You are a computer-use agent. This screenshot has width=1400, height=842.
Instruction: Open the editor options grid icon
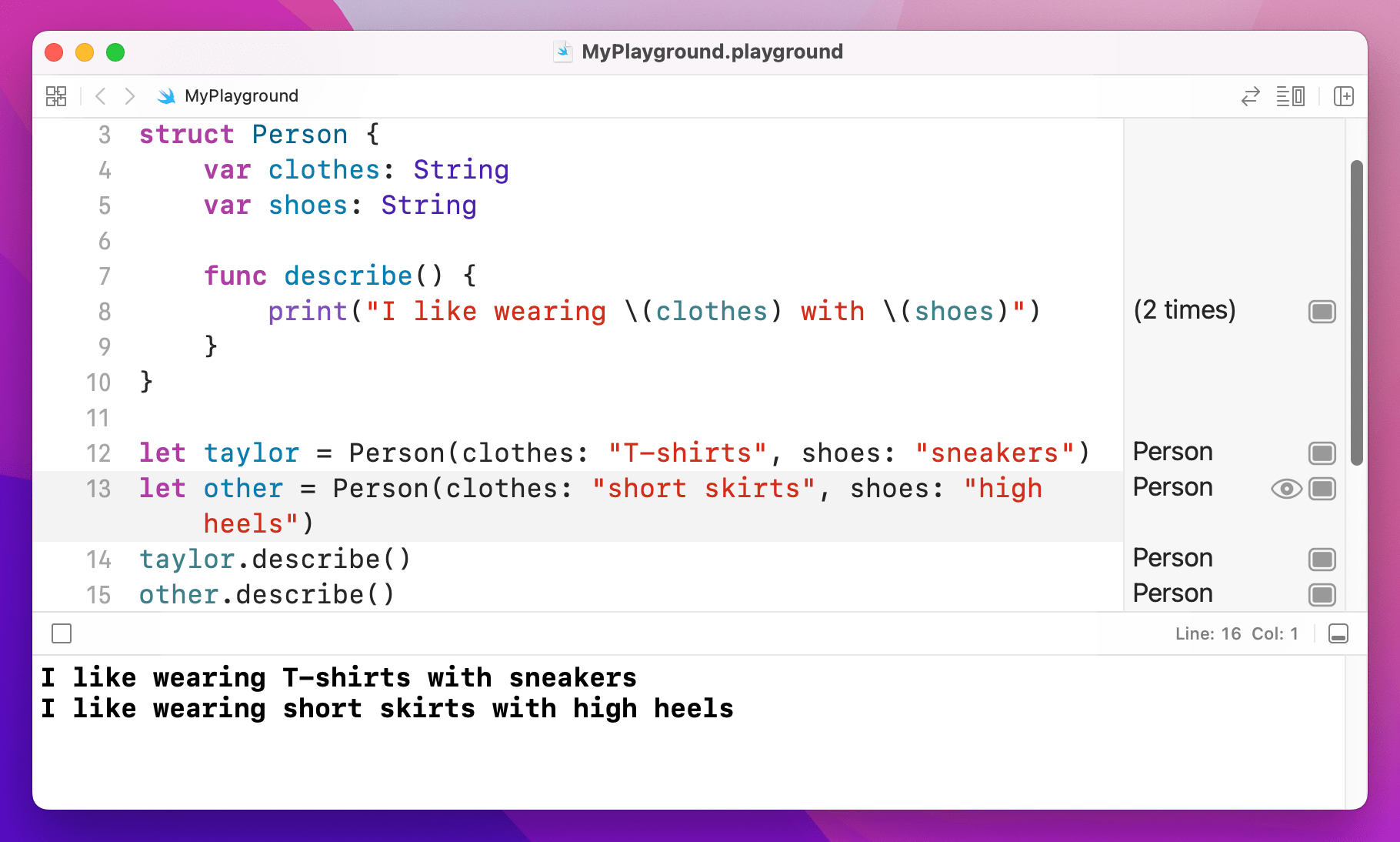tap(56, 96)
